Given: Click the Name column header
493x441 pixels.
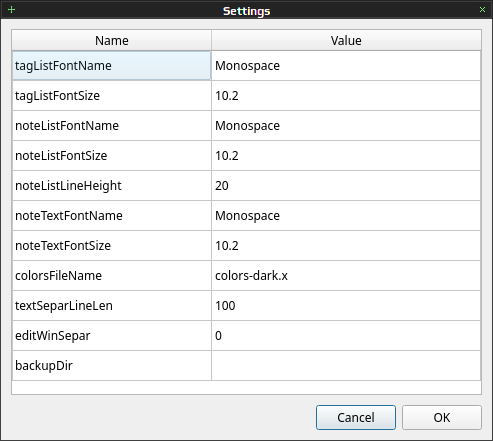Looking at the screenshot, I should pyautogui.click(x=112, y=40).
